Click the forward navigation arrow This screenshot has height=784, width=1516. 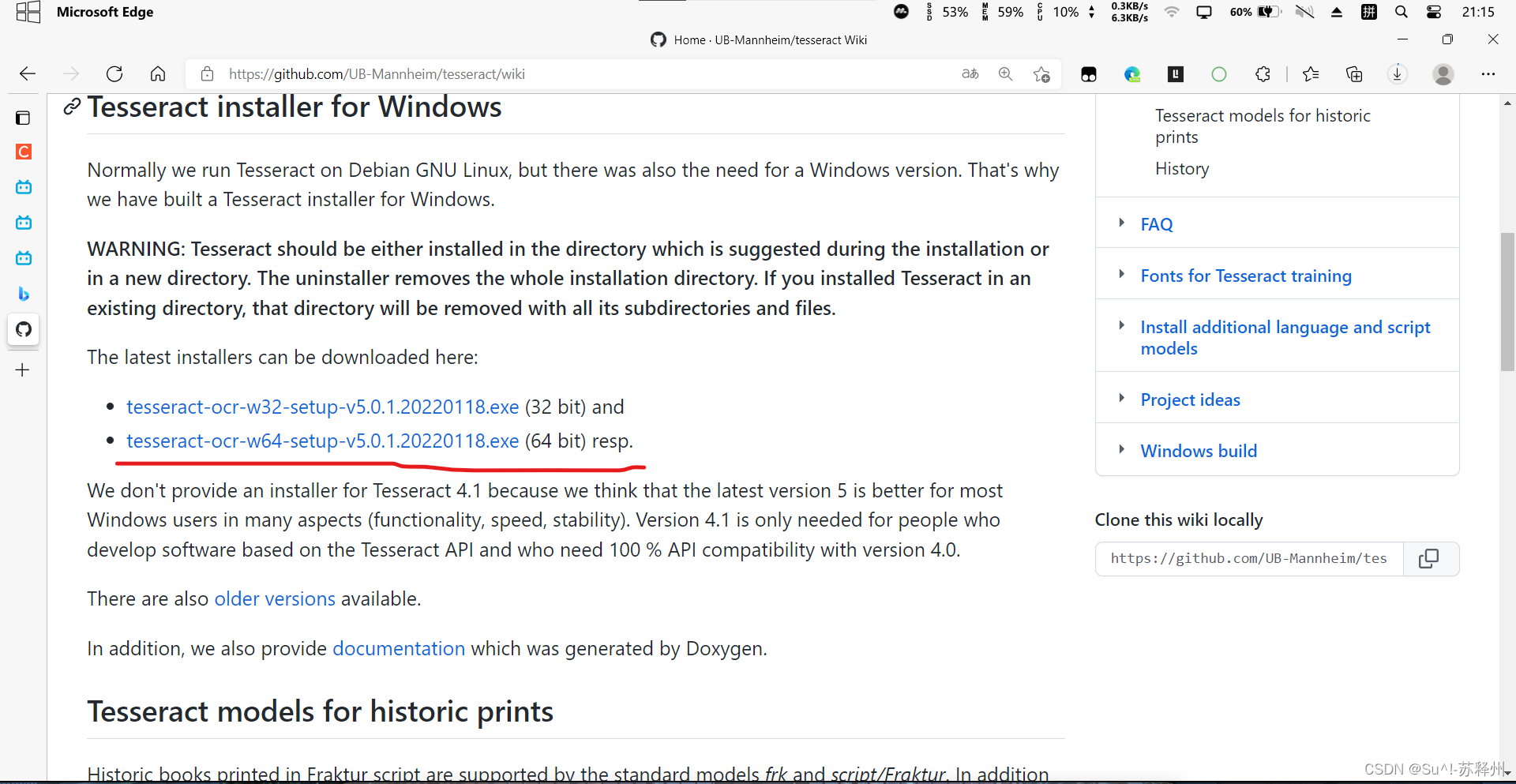click(x=71, y=74)
